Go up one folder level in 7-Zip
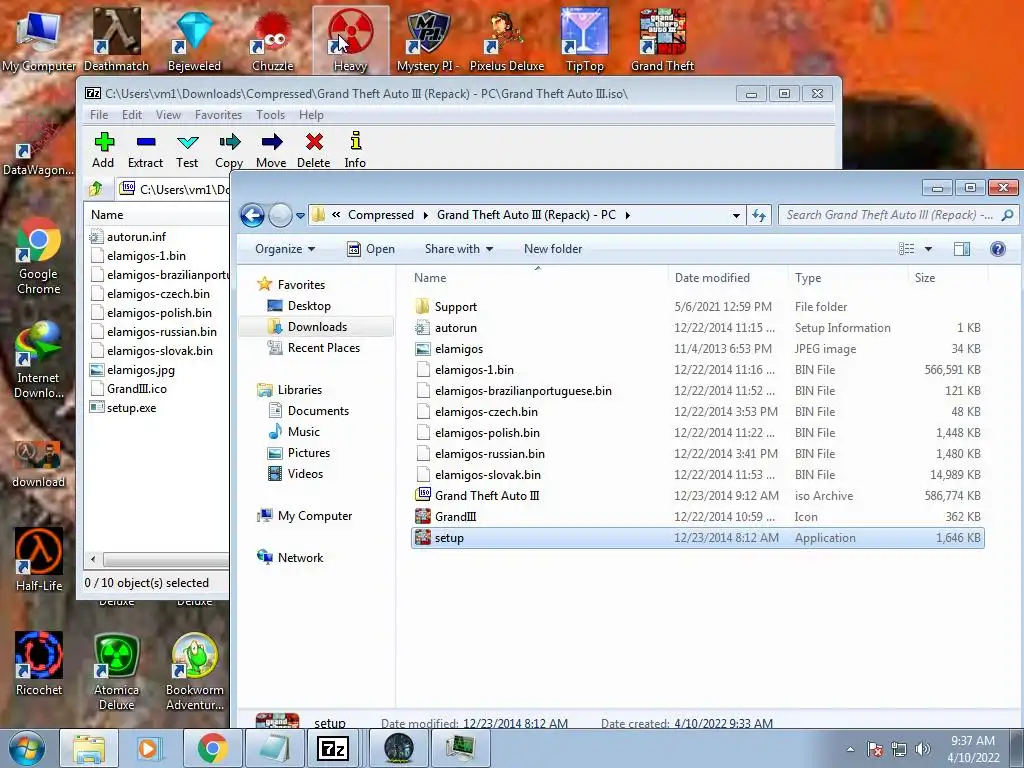1024x768 pixels. (x=96, y=189)
